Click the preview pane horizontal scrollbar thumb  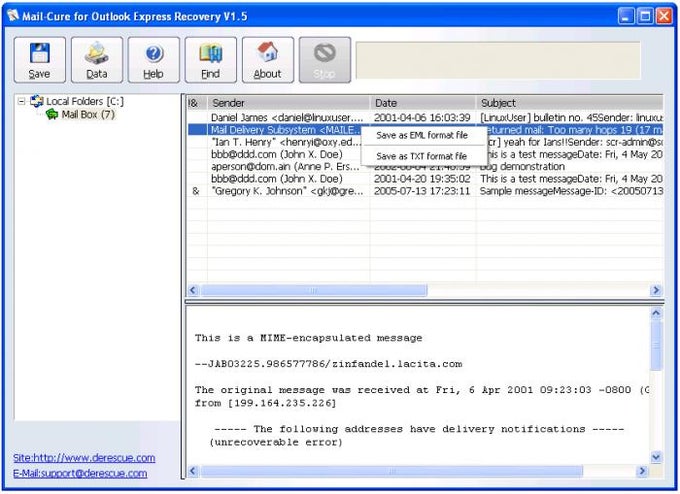pyautogui.click(x=392, y=471)
